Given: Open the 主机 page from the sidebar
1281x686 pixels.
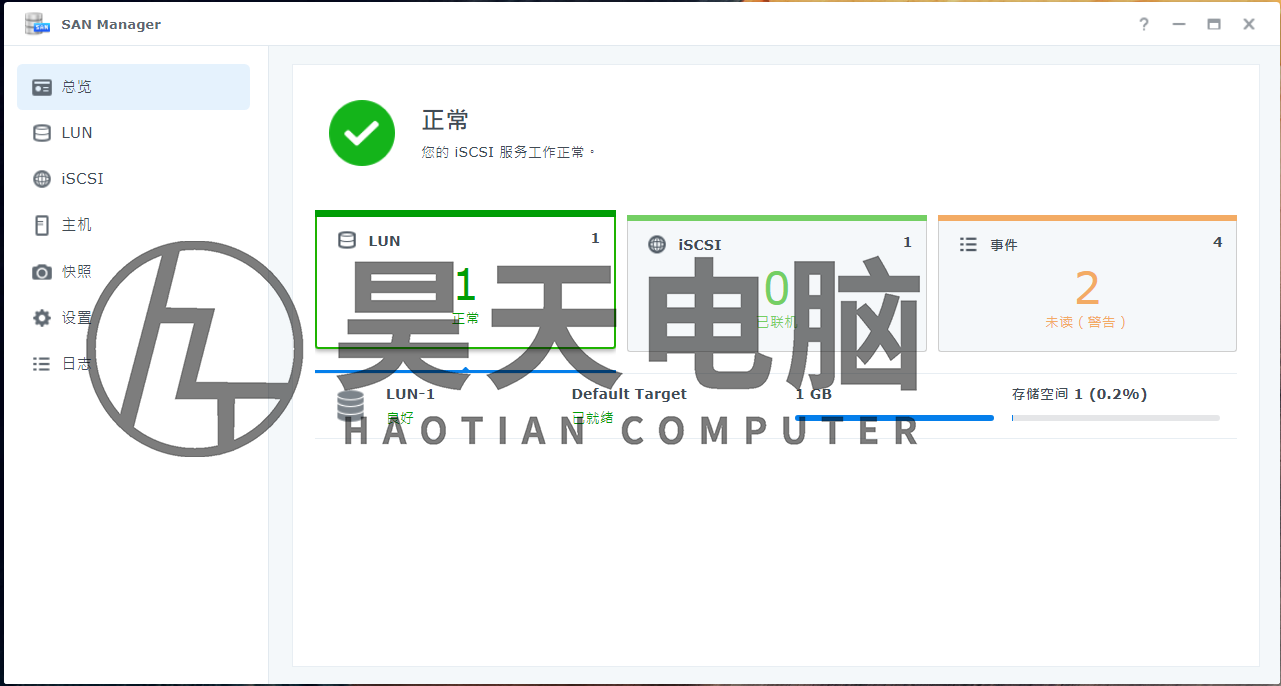Looking at the screenshot, I should point(78,224).
